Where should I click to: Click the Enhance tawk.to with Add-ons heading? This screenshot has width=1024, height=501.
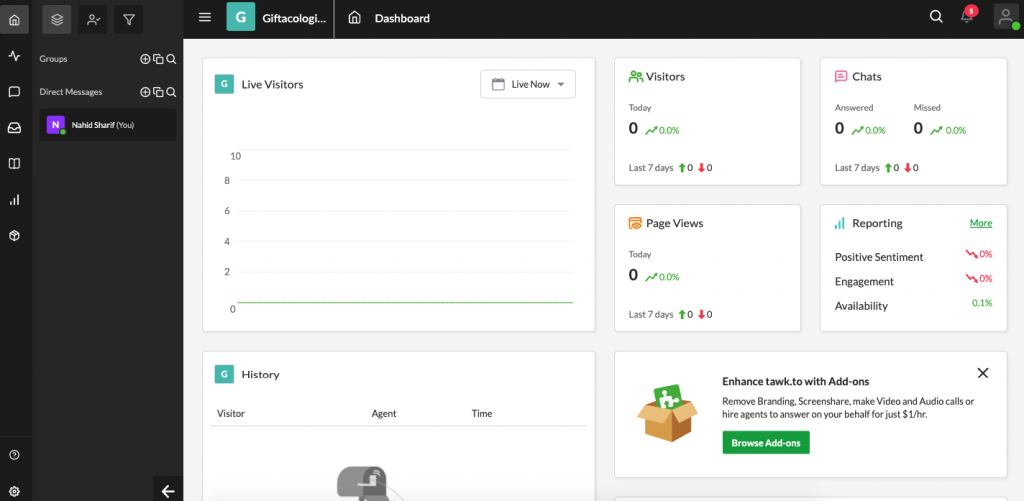[x=795, y=381]
